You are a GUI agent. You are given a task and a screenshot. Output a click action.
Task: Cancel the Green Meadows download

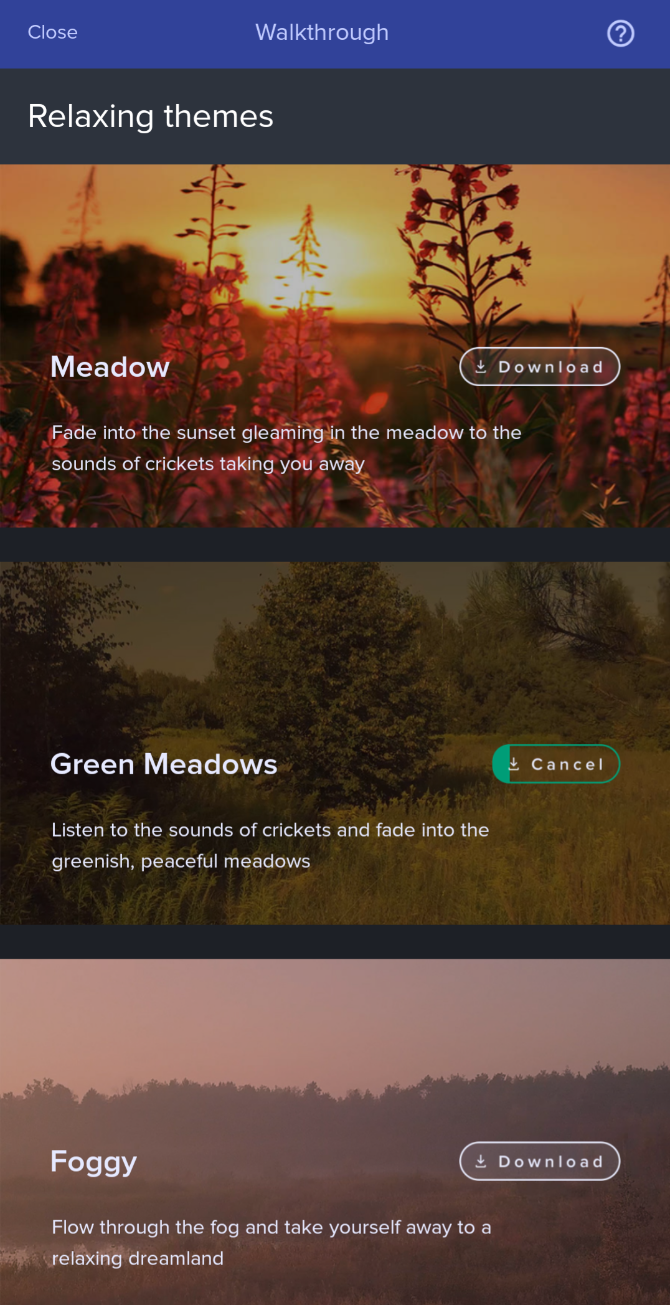(x=556, y=764)
